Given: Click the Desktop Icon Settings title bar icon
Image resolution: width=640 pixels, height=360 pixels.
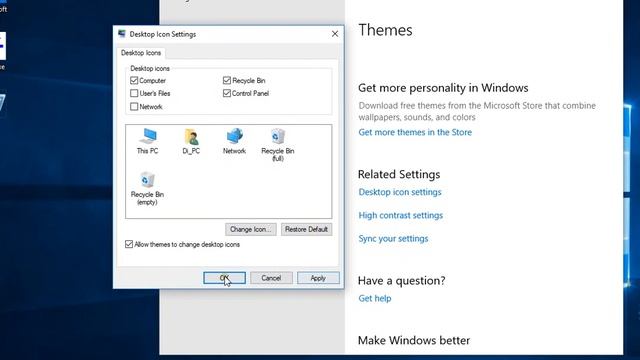Looking at the screenshot, I should 122,34.
